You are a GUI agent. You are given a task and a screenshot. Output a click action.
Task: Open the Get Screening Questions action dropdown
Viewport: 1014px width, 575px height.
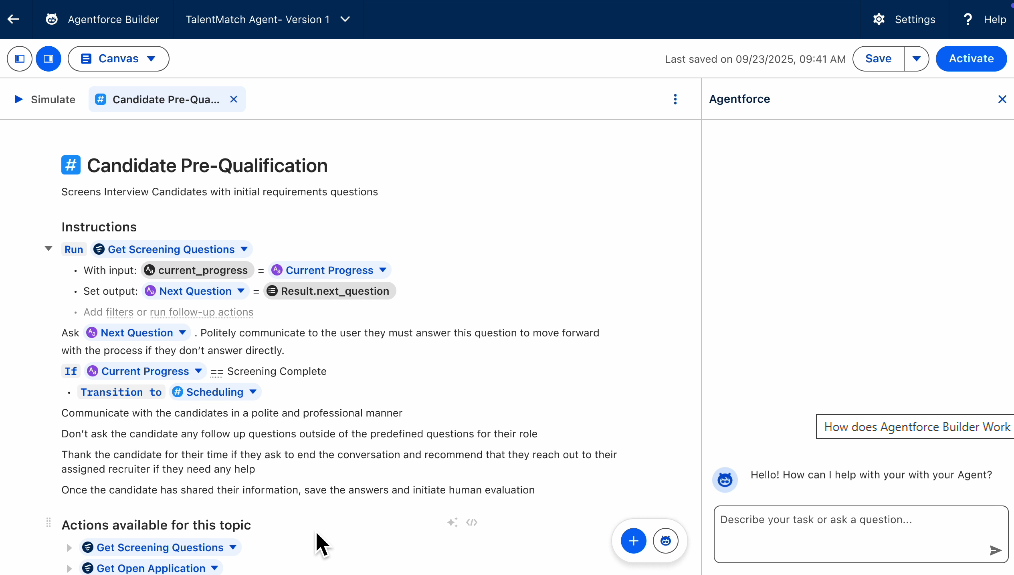(233, 548)
